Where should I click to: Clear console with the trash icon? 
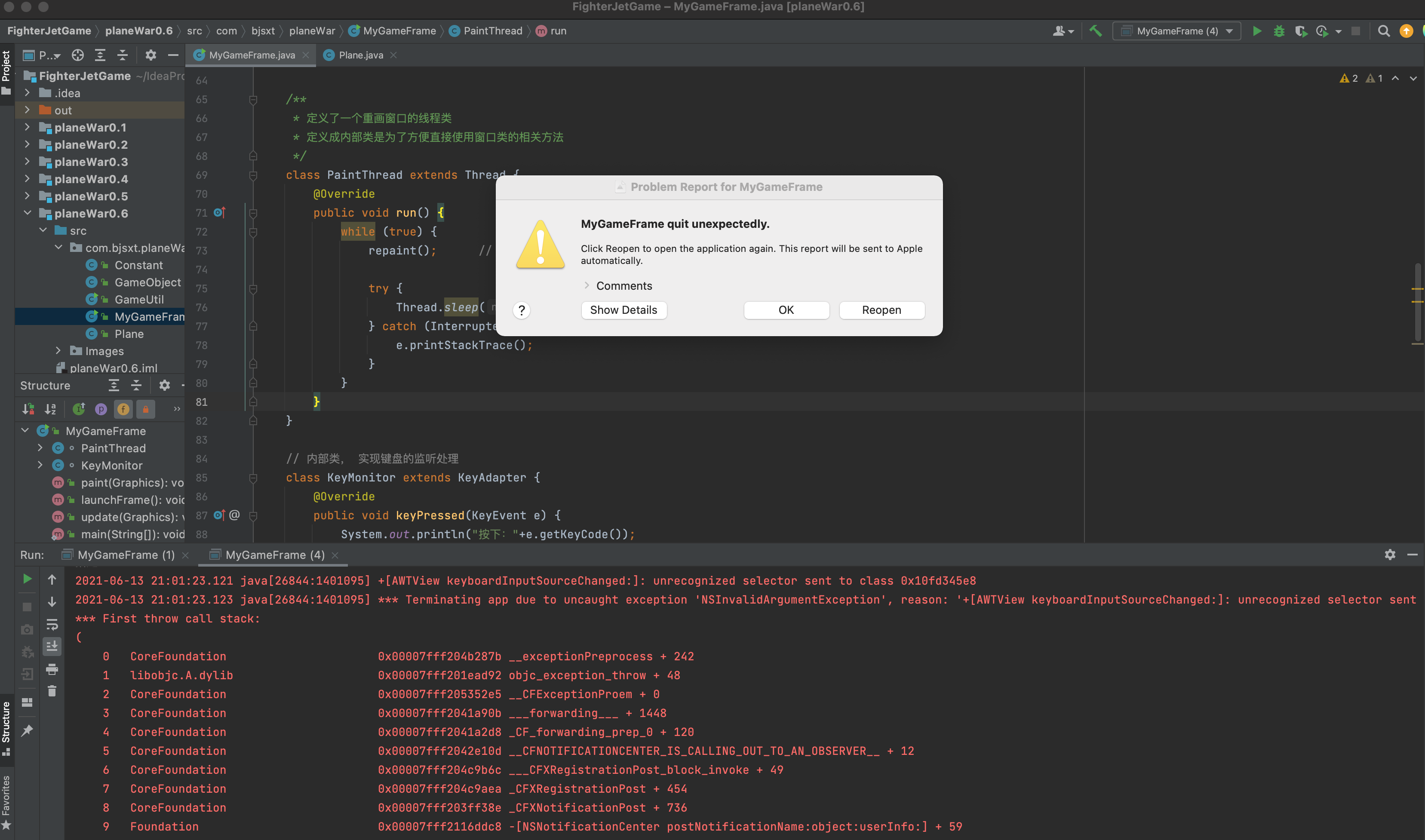52,691
